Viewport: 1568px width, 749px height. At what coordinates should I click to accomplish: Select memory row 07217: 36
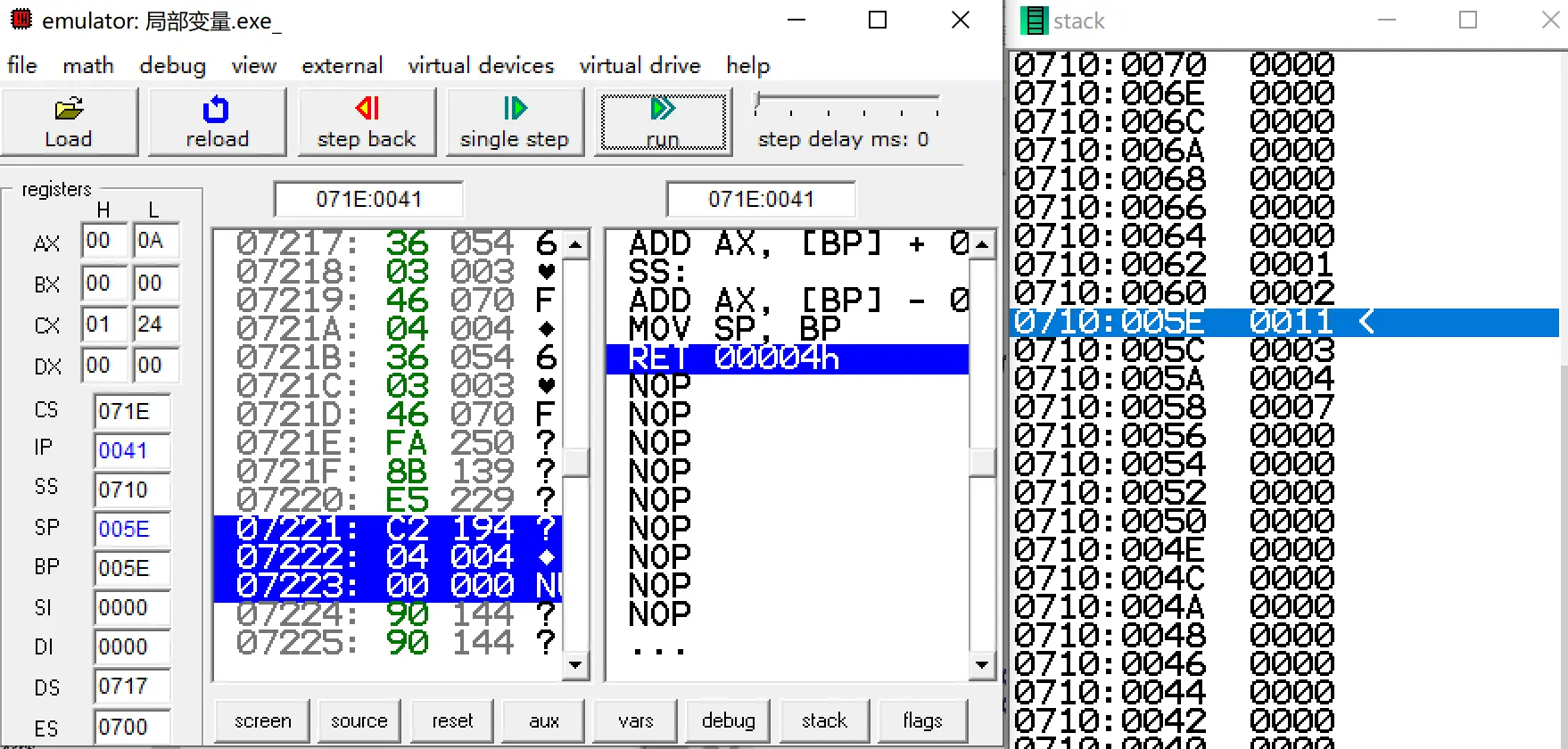(x=388, y=243)
